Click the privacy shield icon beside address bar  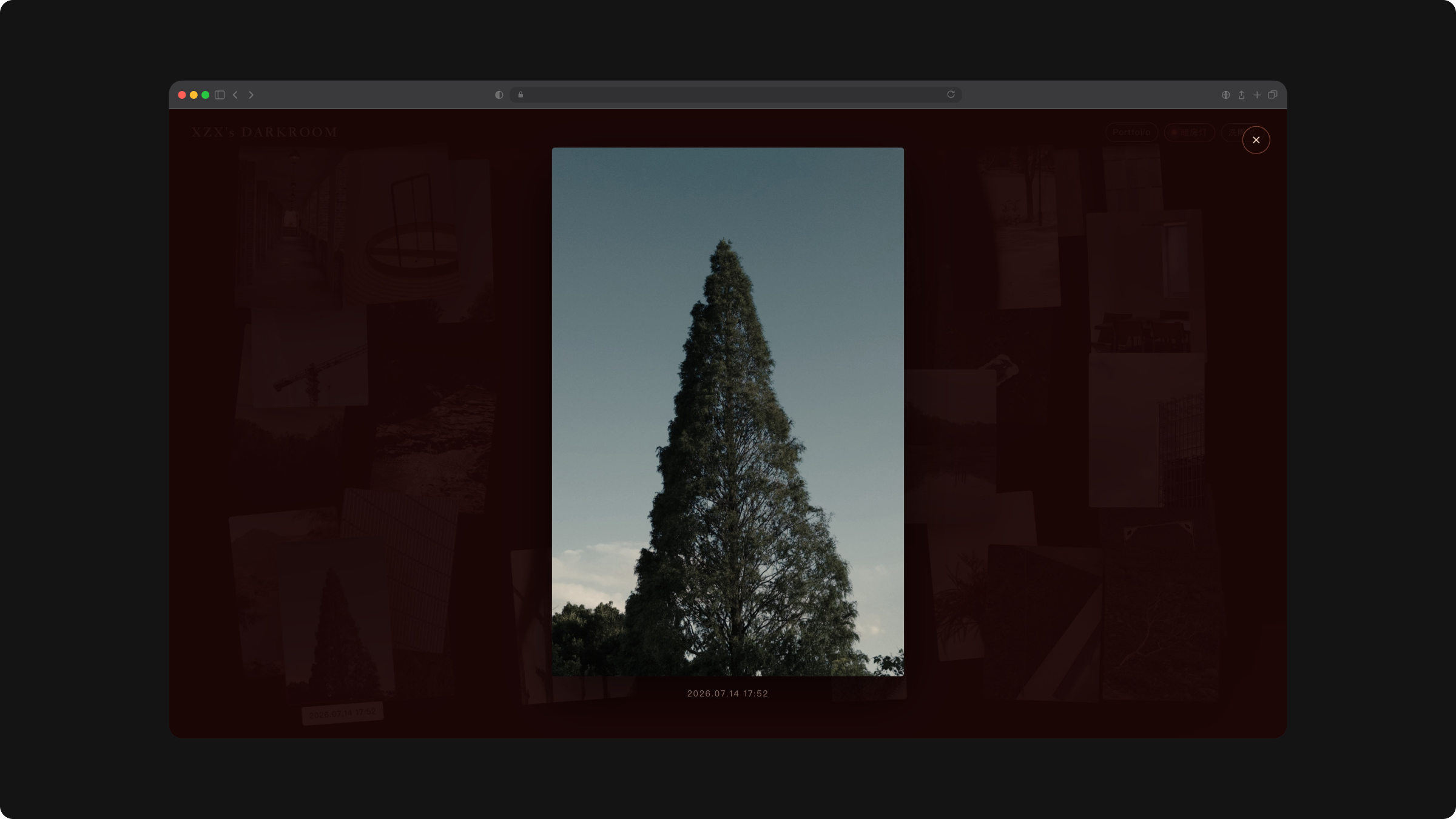[499, 95]
